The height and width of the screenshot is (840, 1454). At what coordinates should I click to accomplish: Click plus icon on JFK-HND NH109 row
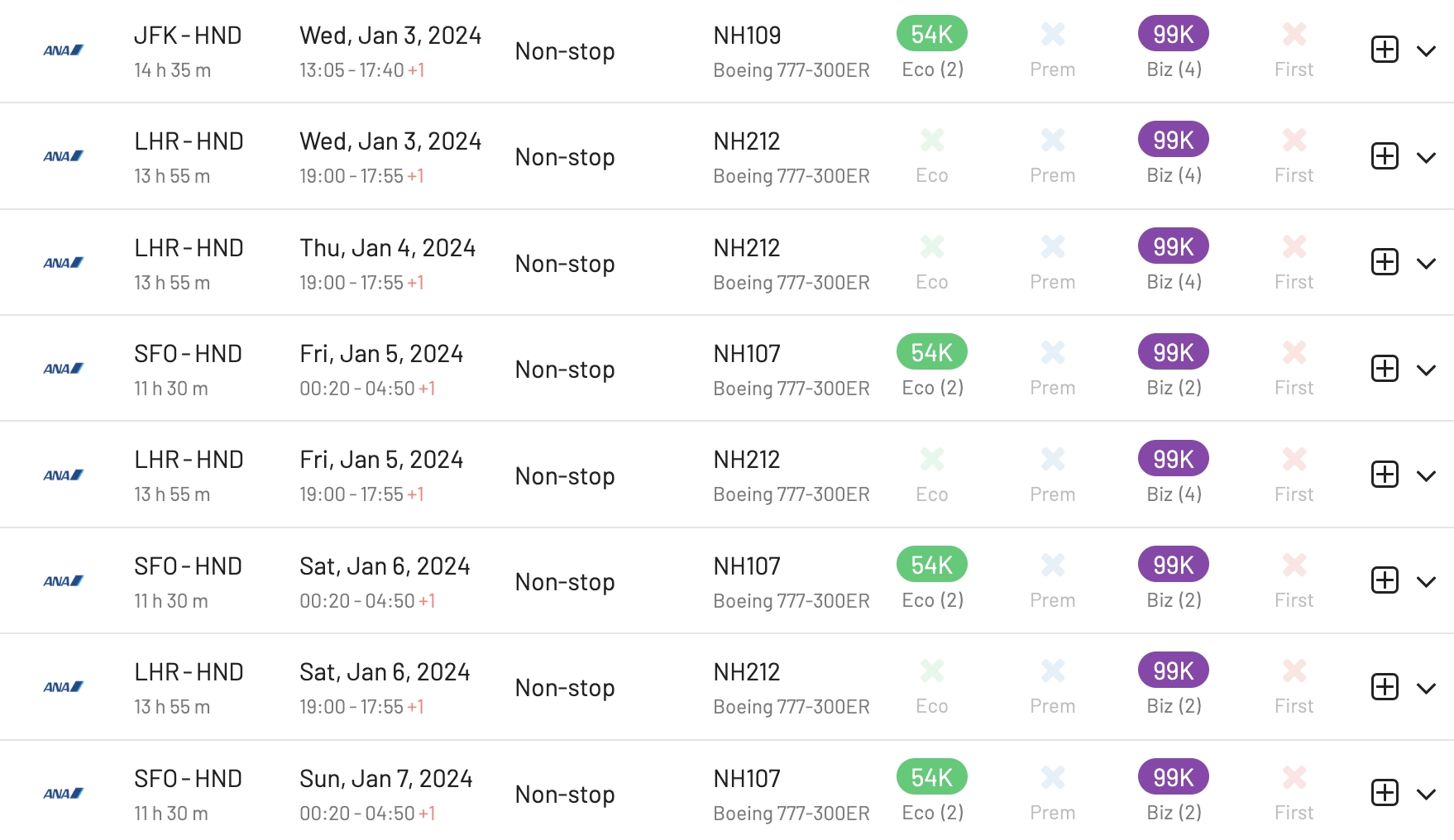click(x=1385, y=50)
